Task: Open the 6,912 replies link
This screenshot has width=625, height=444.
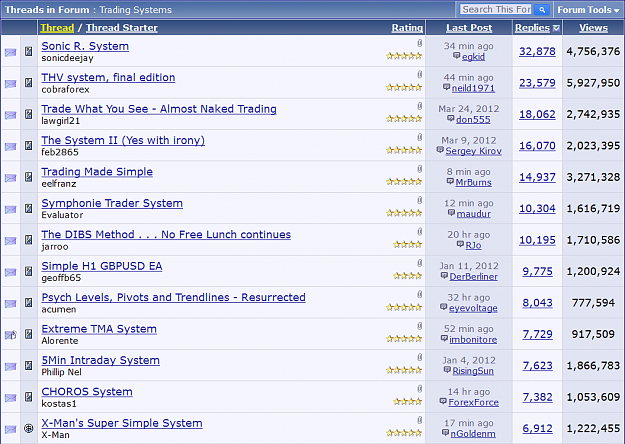Action: pos(537,429)
